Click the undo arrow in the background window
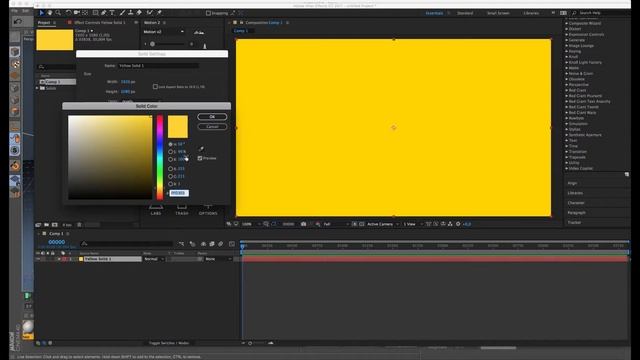 (18, 21)
